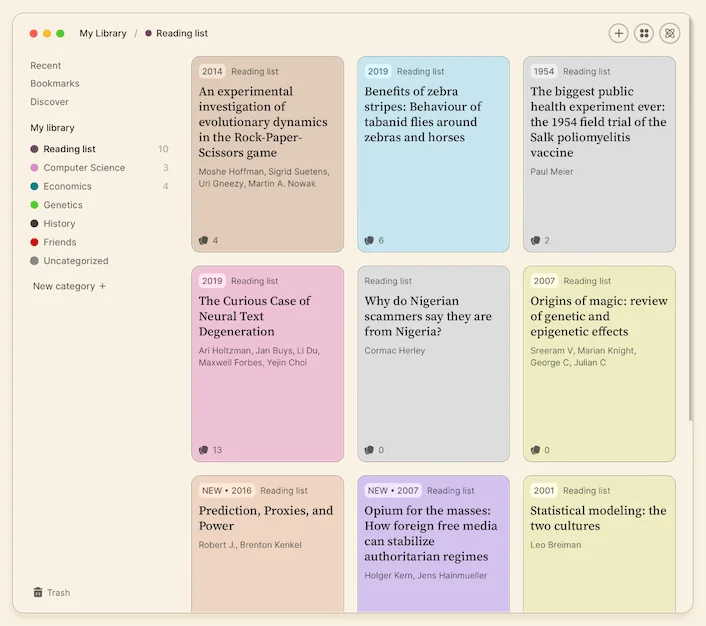
Task: Open the Trash
Action: (x=51, y=592)
